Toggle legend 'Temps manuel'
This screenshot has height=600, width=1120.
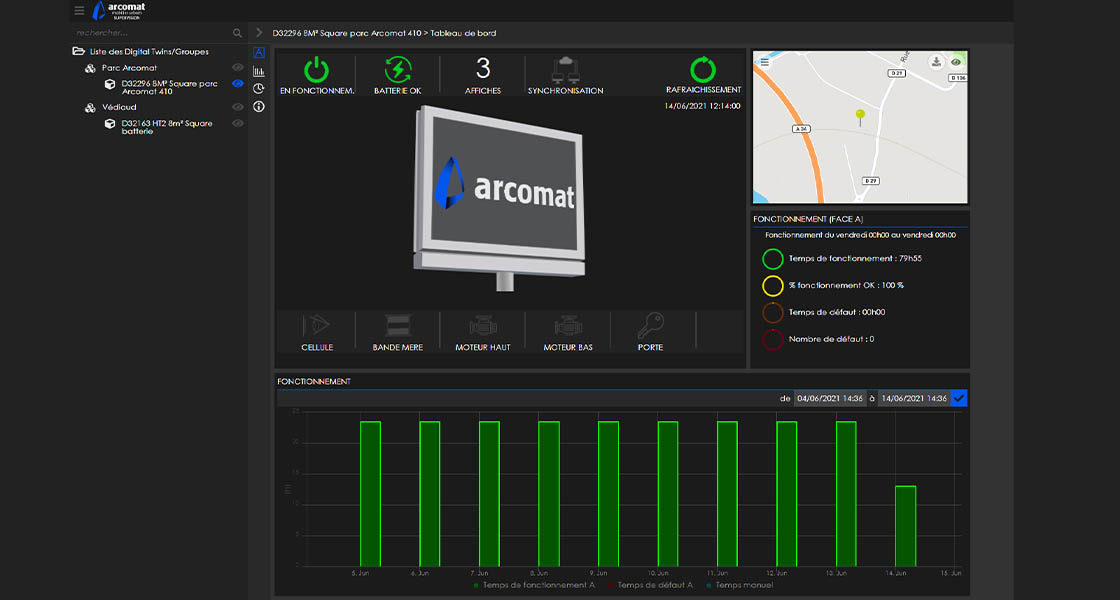pyautogui.click(x=740, y=585)
